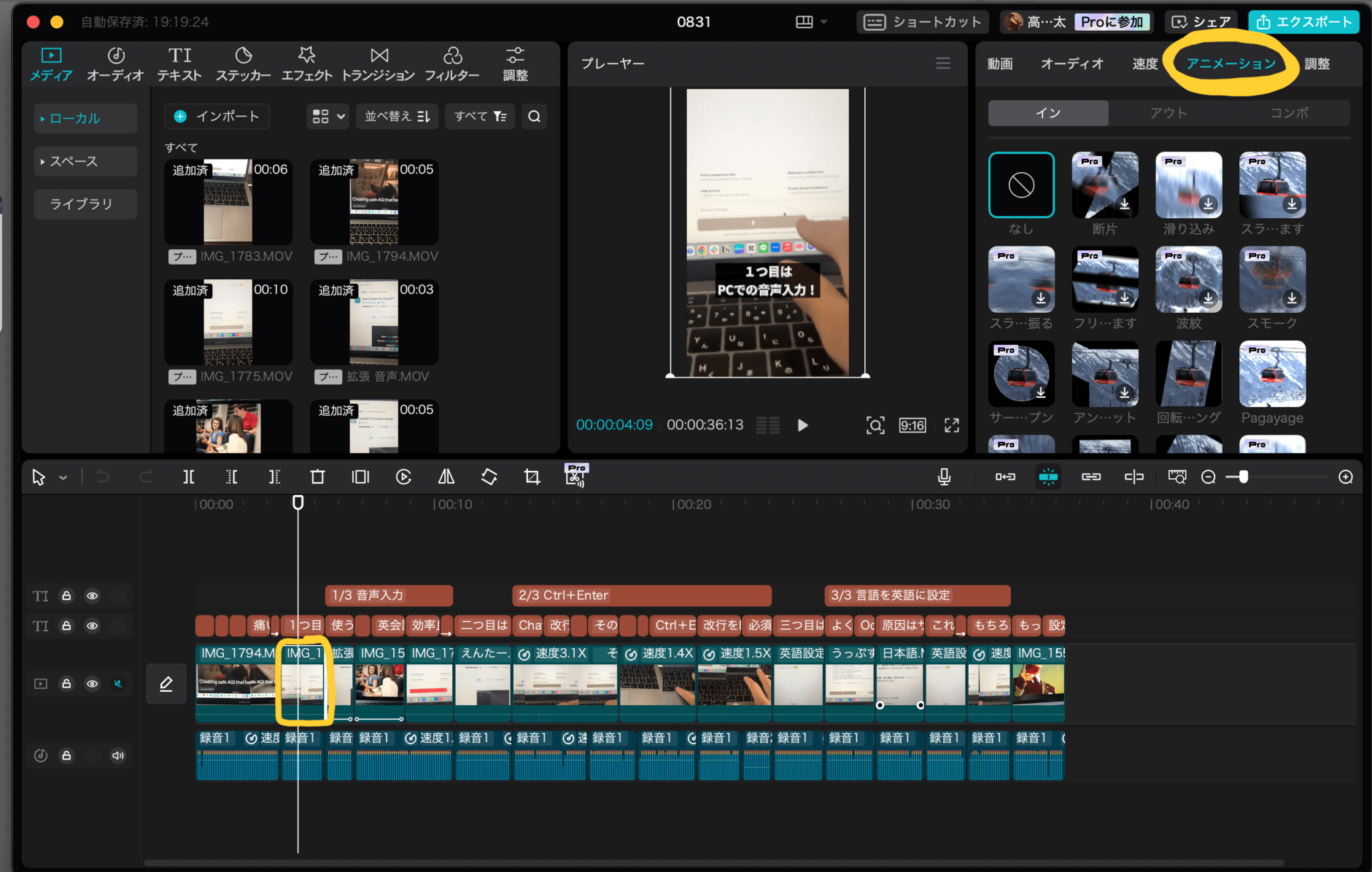The height and width of the screenshot is (872, 1372).
Task: Mute the audio track speaker icon
Action: point(118,755)
